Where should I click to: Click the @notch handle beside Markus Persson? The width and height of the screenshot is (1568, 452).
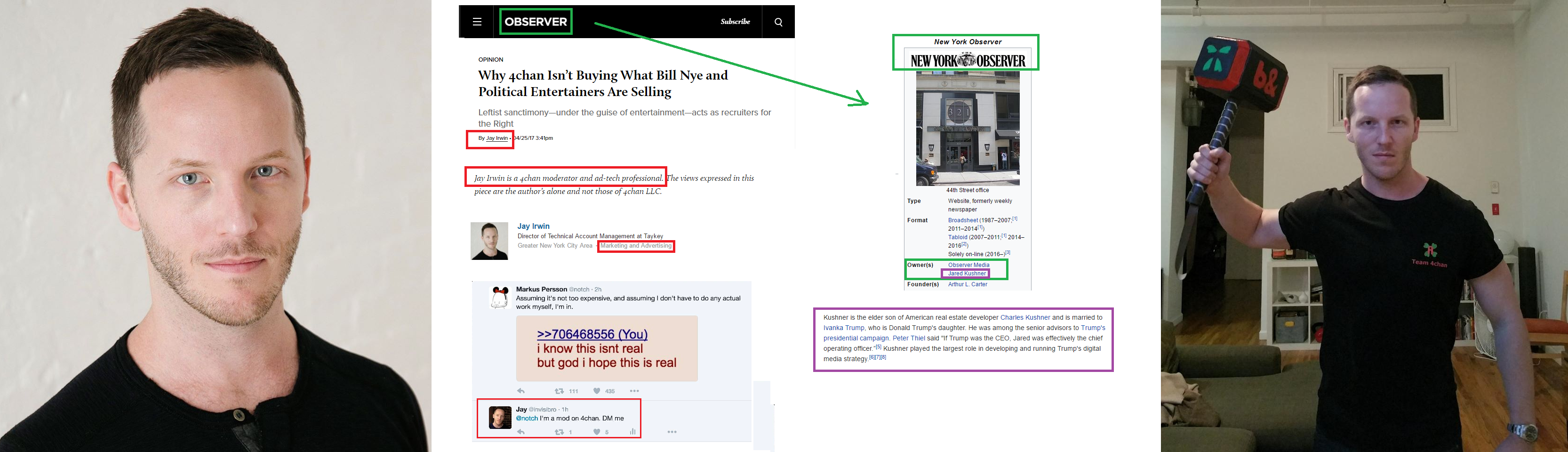coord(580,290)
